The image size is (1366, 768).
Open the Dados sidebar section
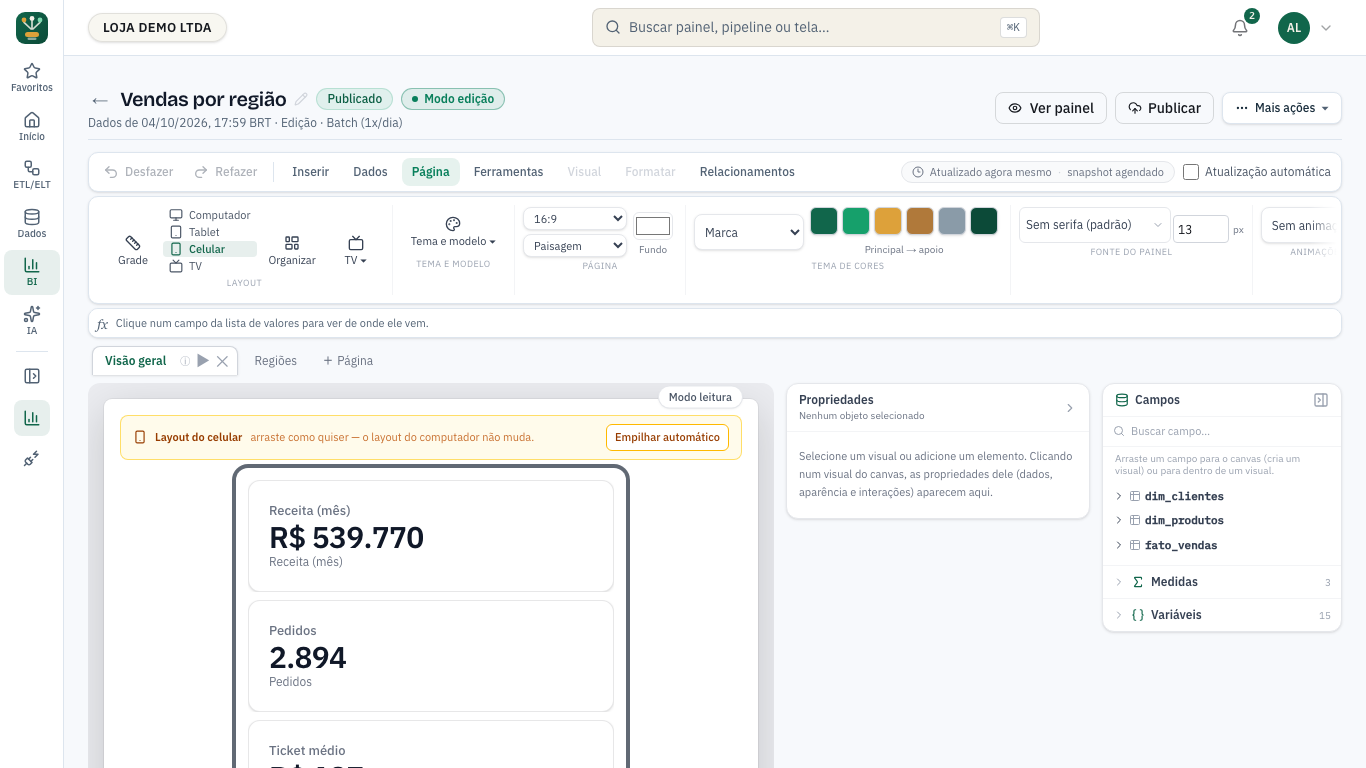(32, 223)
